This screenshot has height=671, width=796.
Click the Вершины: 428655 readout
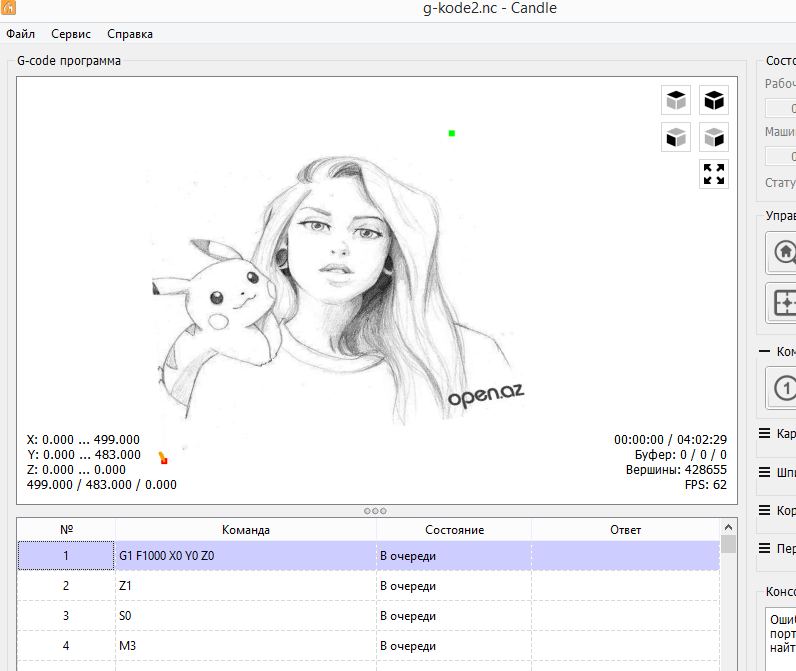click(676, 469)
